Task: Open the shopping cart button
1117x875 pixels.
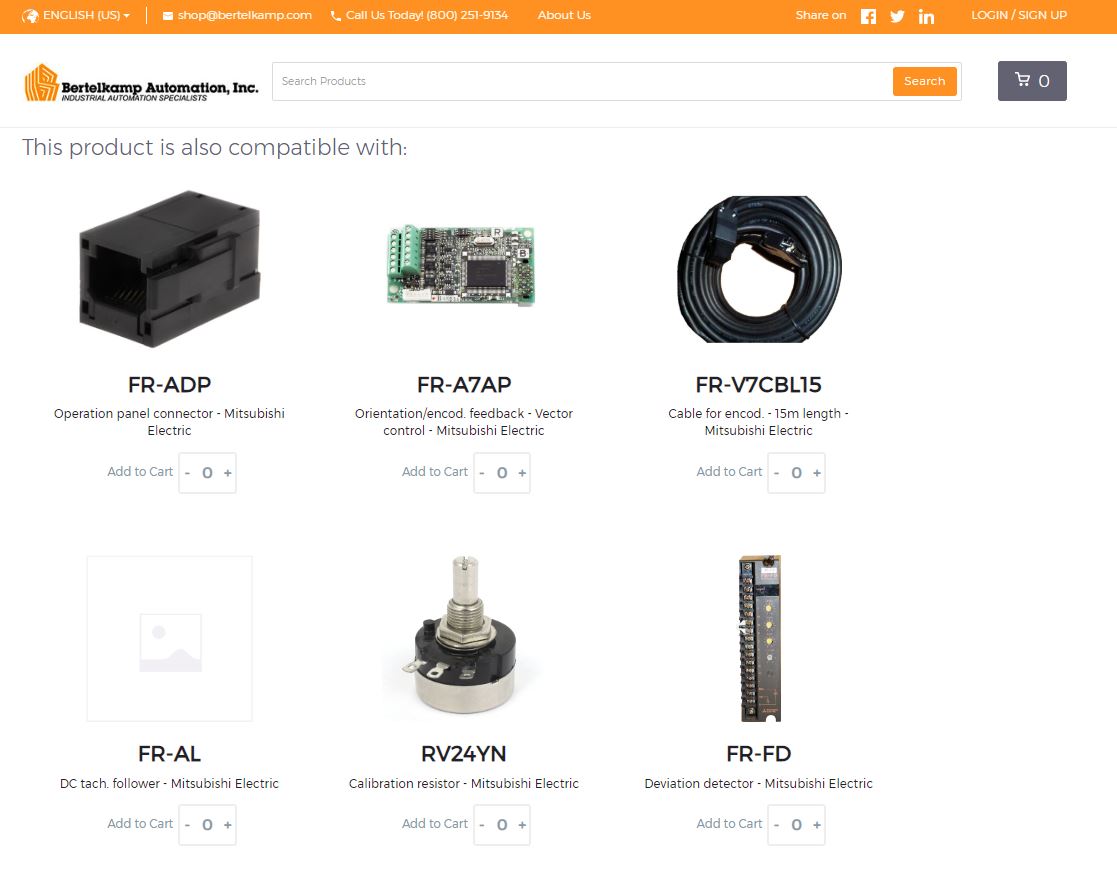Action: pos(1032,81)
